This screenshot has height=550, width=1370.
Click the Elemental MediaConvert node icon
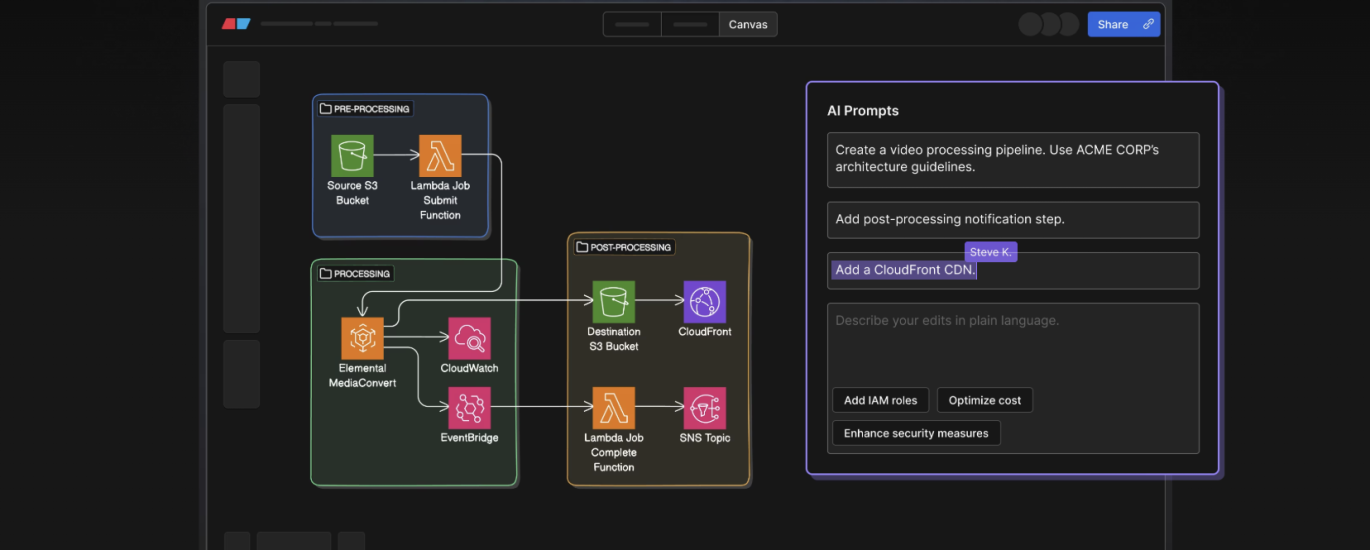(x=362, y=338)
